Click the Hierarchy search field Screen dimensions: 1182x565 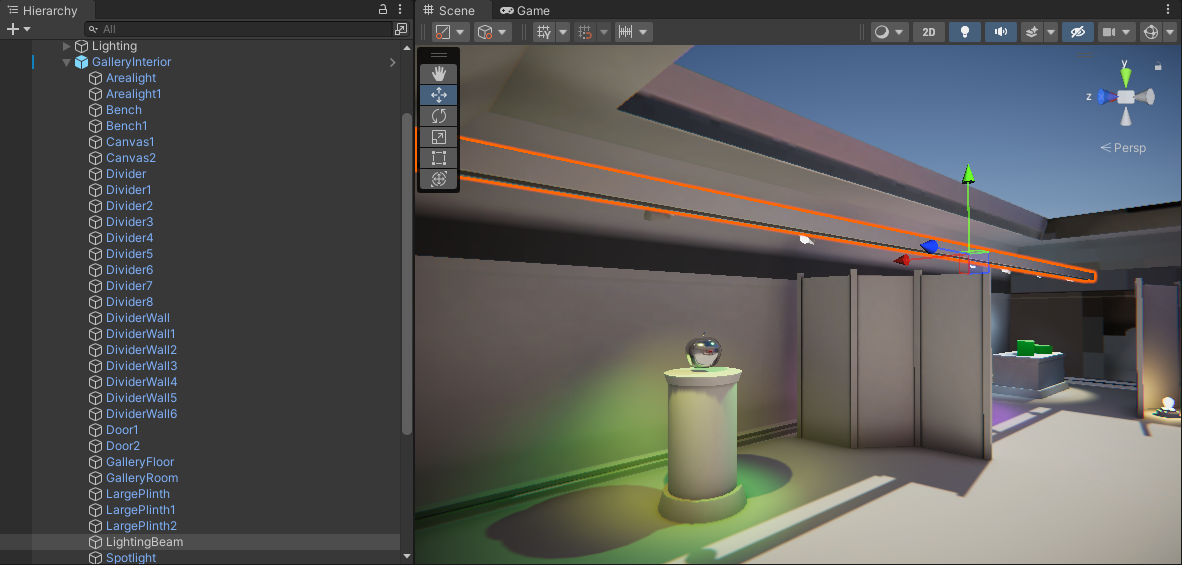click(x=240, y=29)
